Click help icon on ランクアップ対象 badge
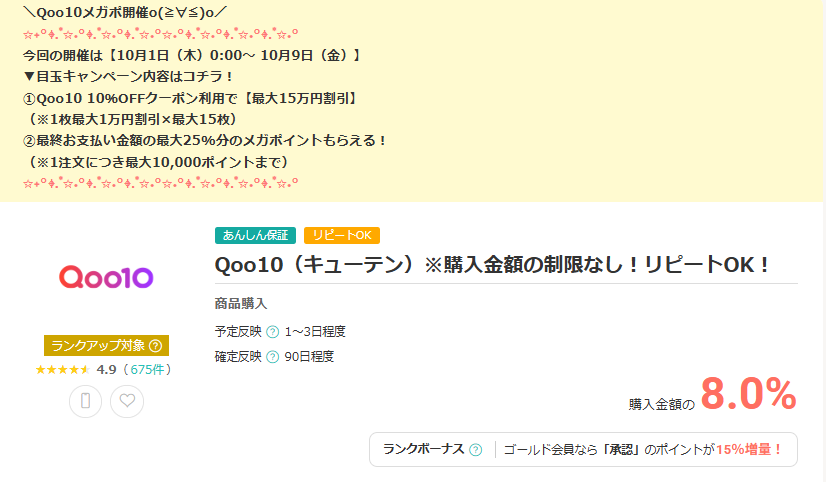 click(155, 346)
